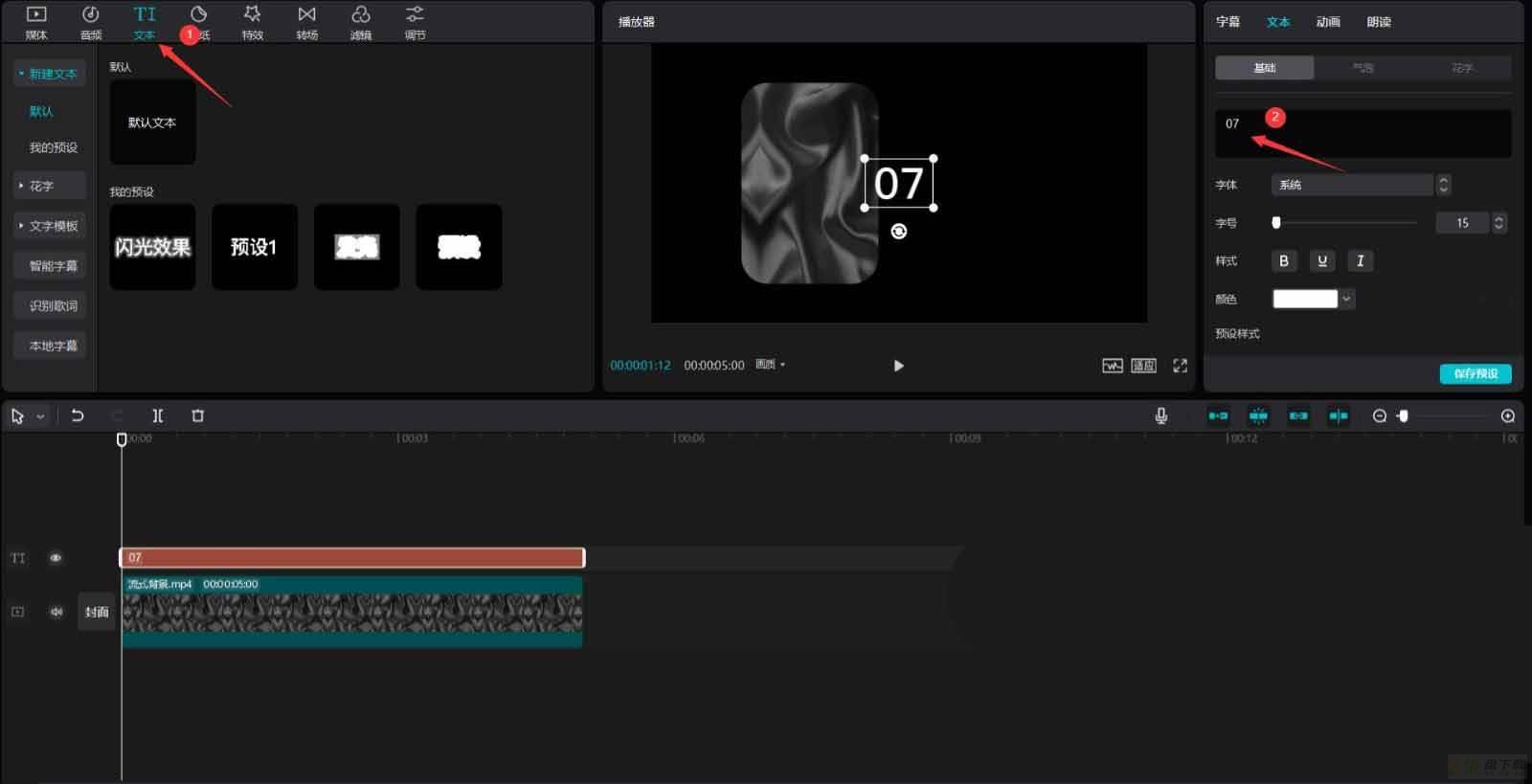Zoom in the timeline
Viewport: 1532px width, 784px height.
pos(1508,415)
